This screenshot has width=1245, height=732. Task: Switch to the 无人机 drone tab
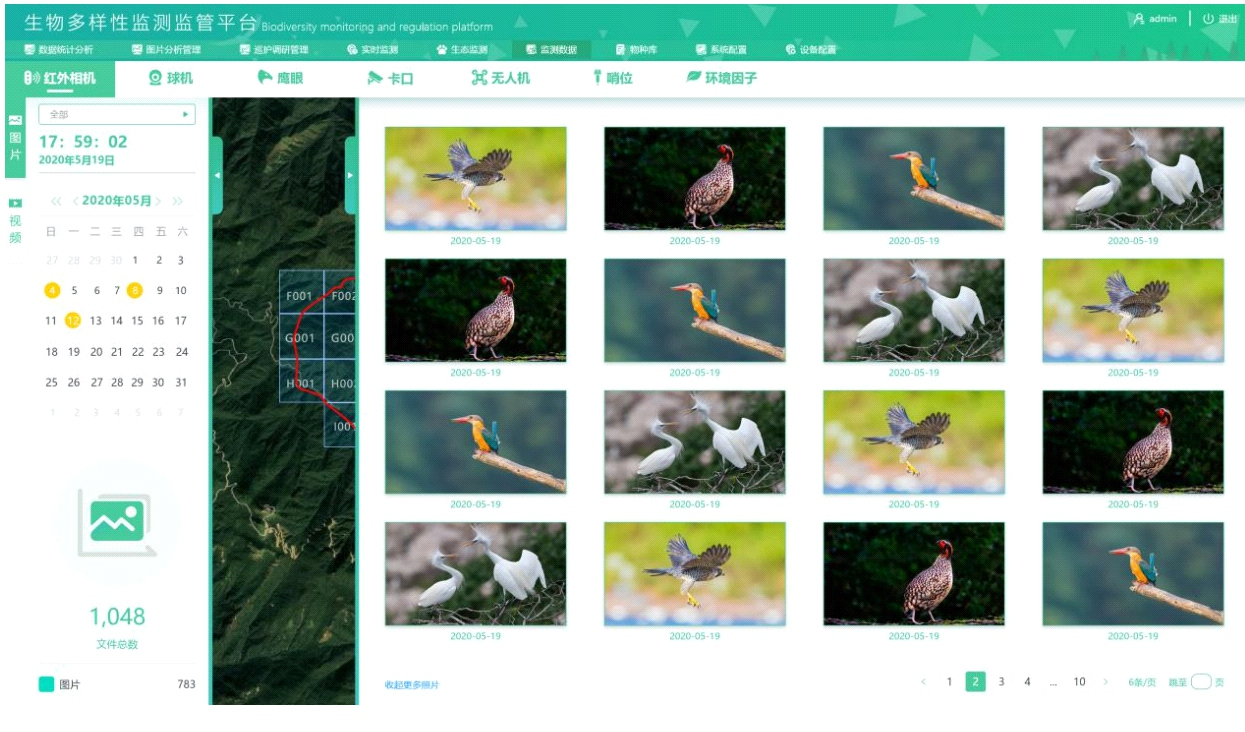pos(500,78)
